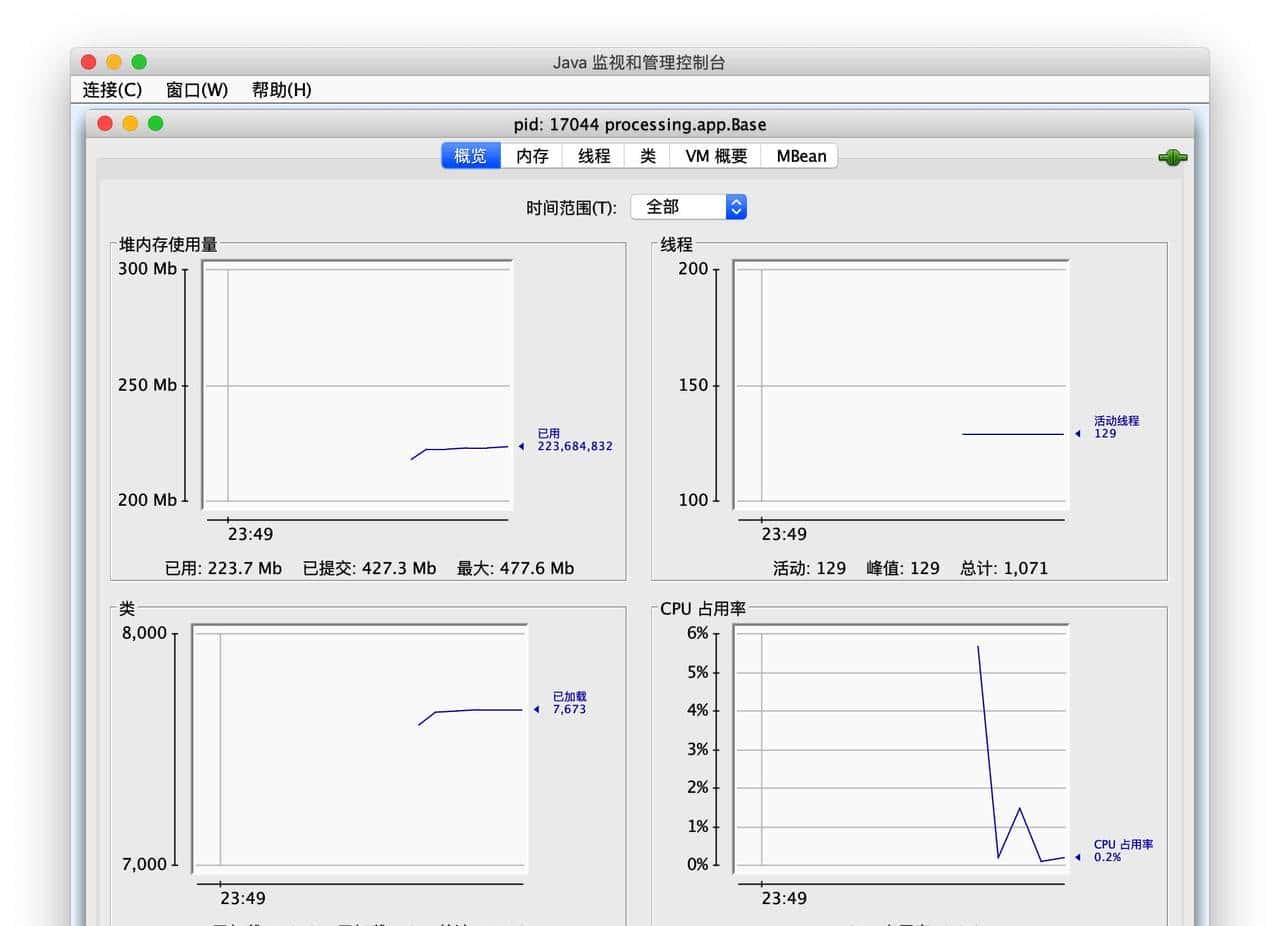Select the 概览 tab
This screenshot has height=926, width=1280.
tap(471, 156)
